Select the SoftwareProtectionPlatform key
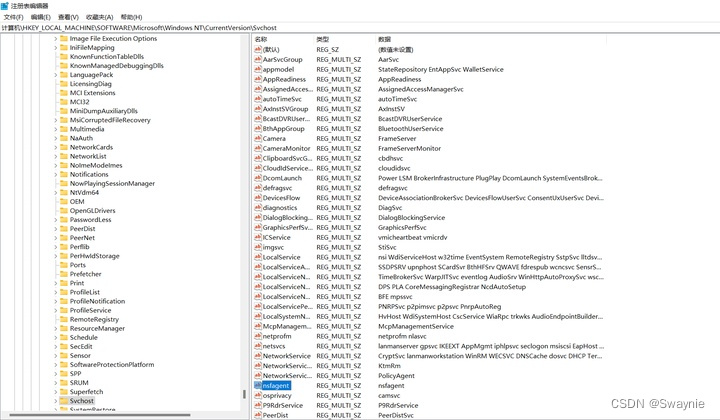The width and height of the screenshot is (720, 420). pos(112,364)
